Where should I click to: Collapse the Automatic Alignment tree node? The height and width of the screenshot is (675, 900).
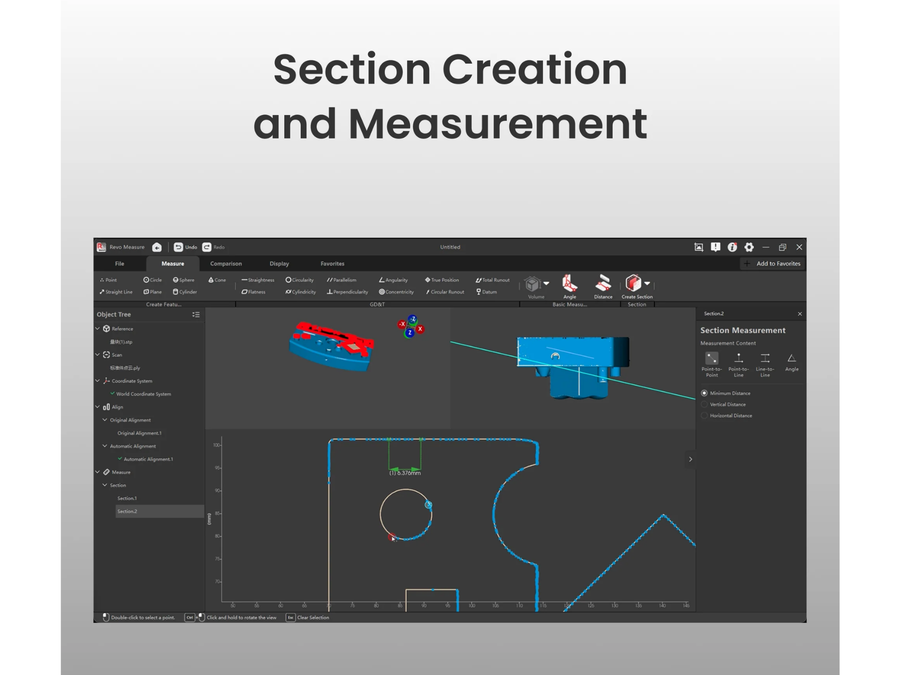click(104, 446)
